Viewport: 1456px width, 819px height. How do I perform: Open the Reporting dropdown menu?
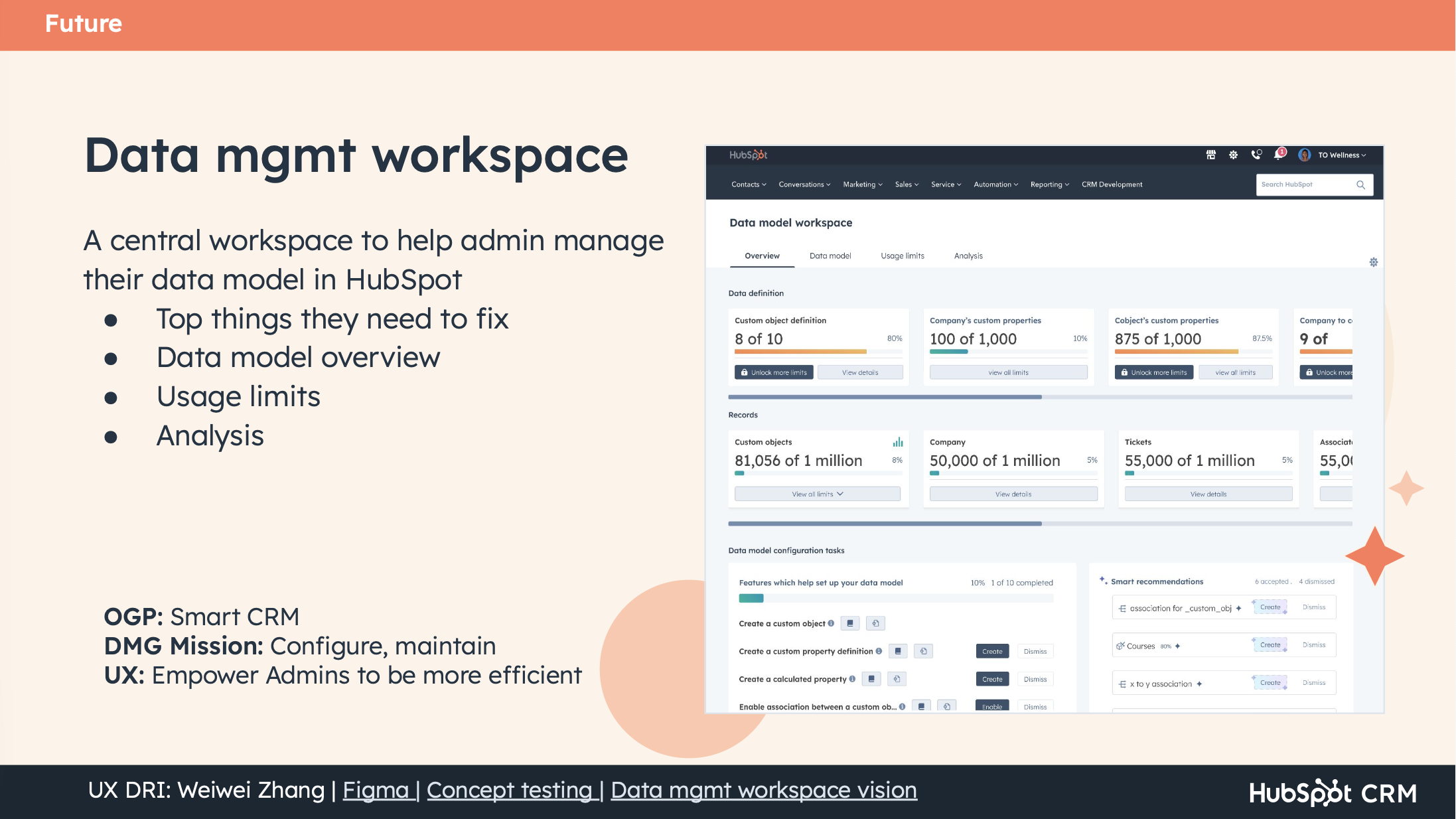pyautogui.click(x=1049, y=185)
